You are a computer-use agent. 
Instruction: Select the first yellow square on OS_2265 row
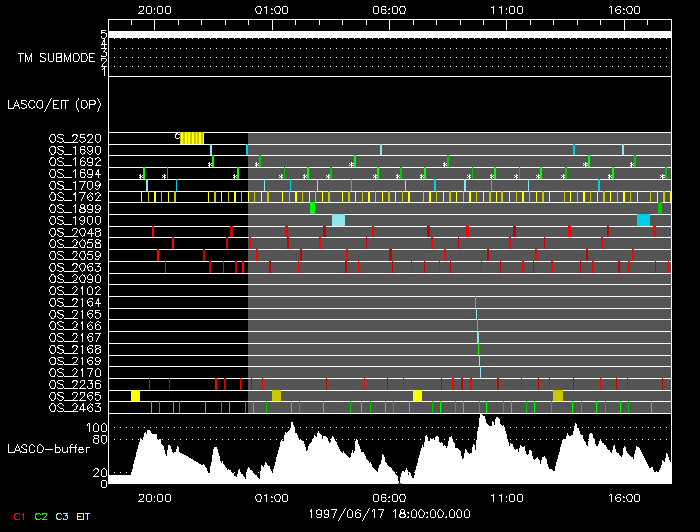[135, 396]
